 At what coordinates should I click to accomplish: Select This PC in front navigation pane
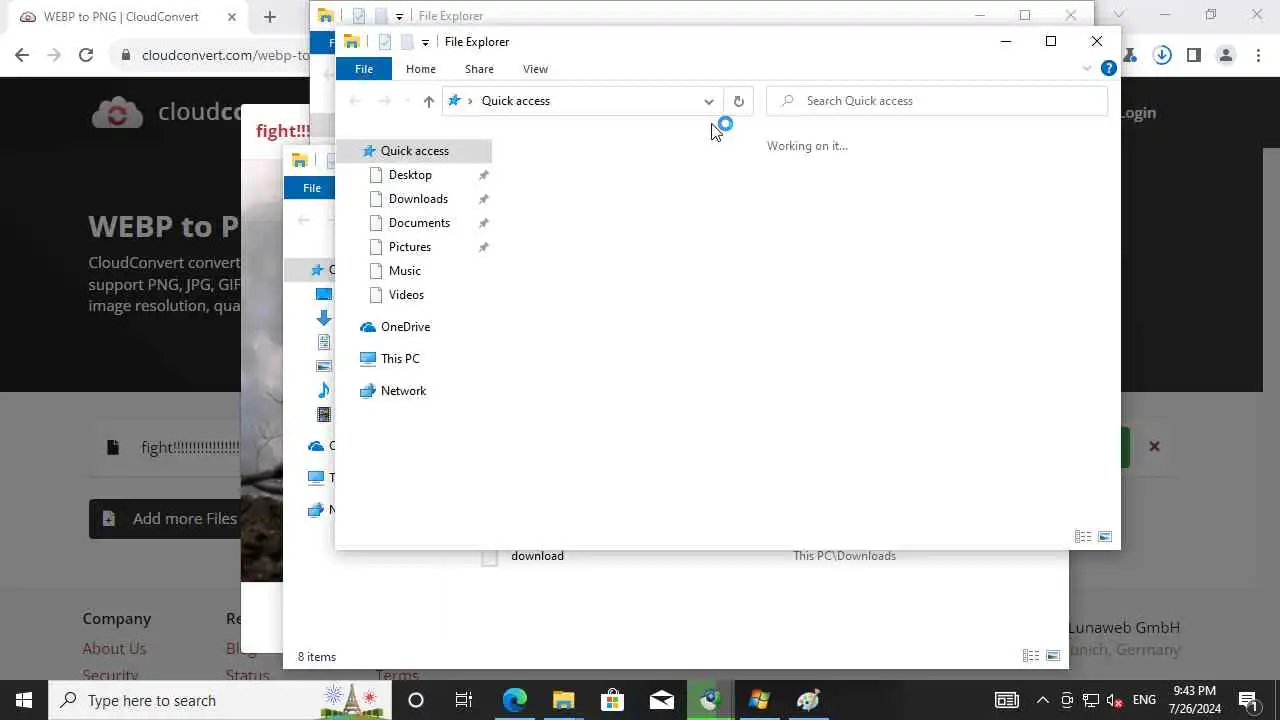point(400,359)
